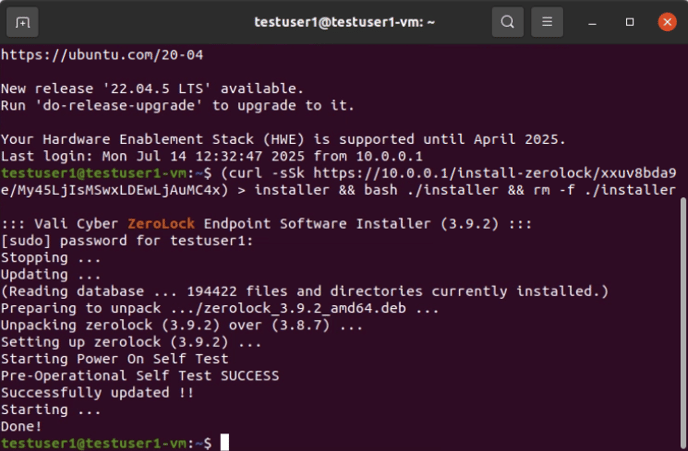The image size is (688, 451).
Task: Click the terminal vertical scrollbar
Action: 683,324
